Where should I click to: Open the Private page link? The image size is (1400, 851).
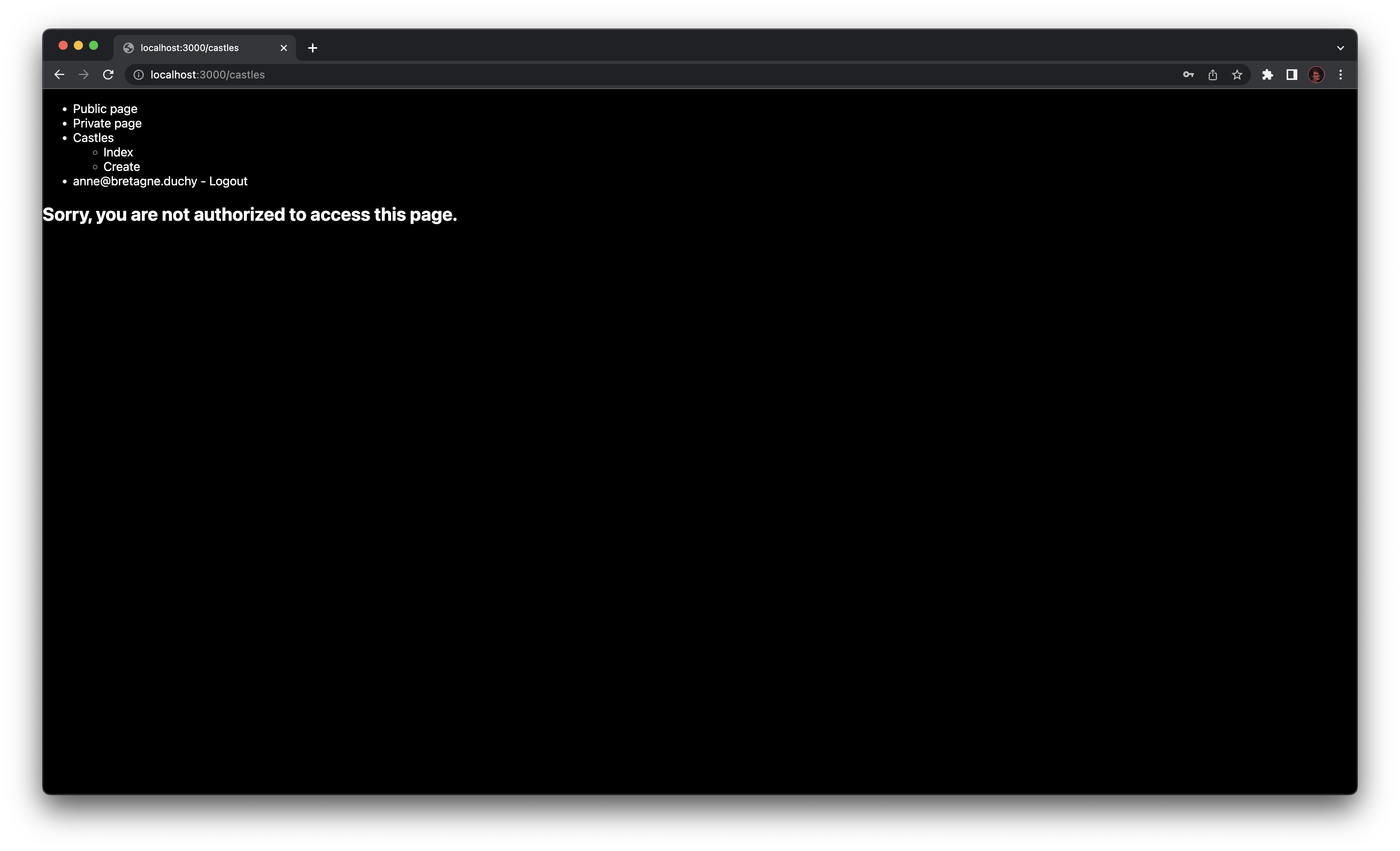[107, 123]
